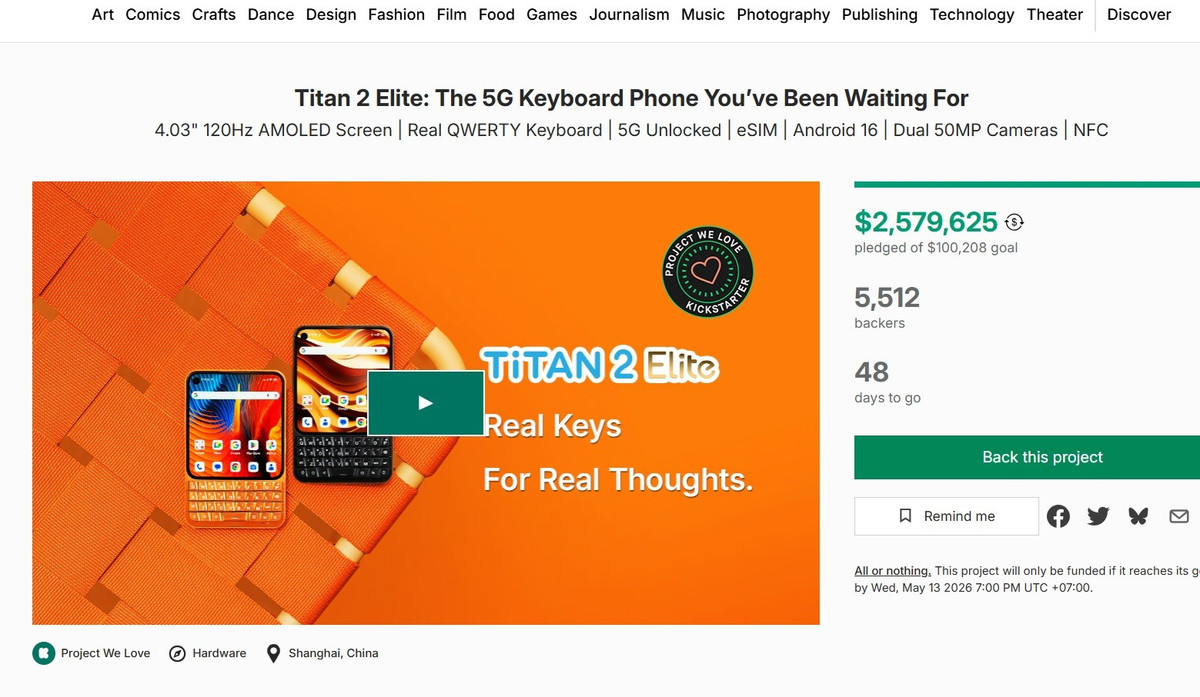The image size is (1200, 697).
Task: Play the Titan 2 Elite video
Action: [x=425, y=403]
